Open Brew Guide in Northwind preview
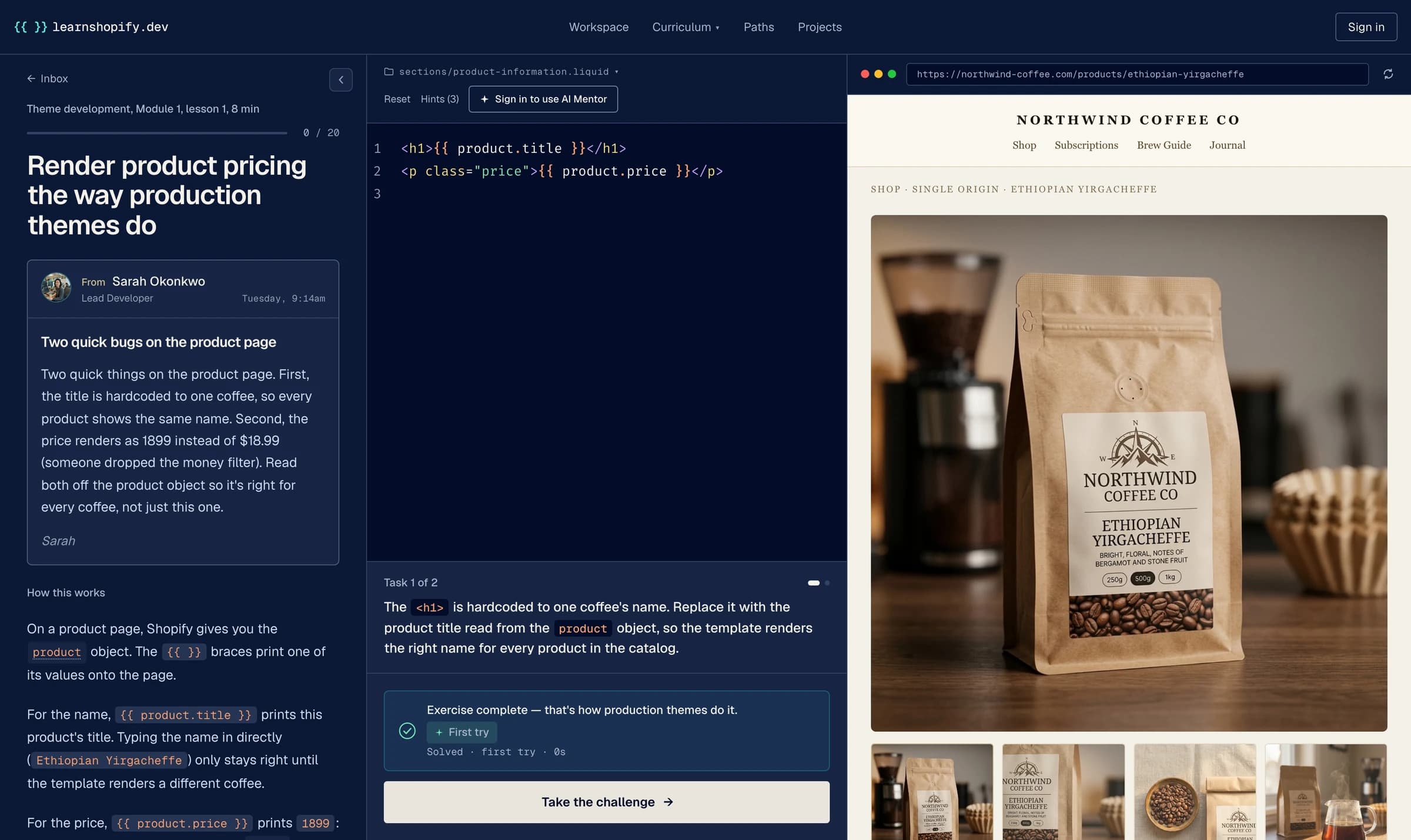This screenshot has height=840, width=1411. (x=1163, y=145)
